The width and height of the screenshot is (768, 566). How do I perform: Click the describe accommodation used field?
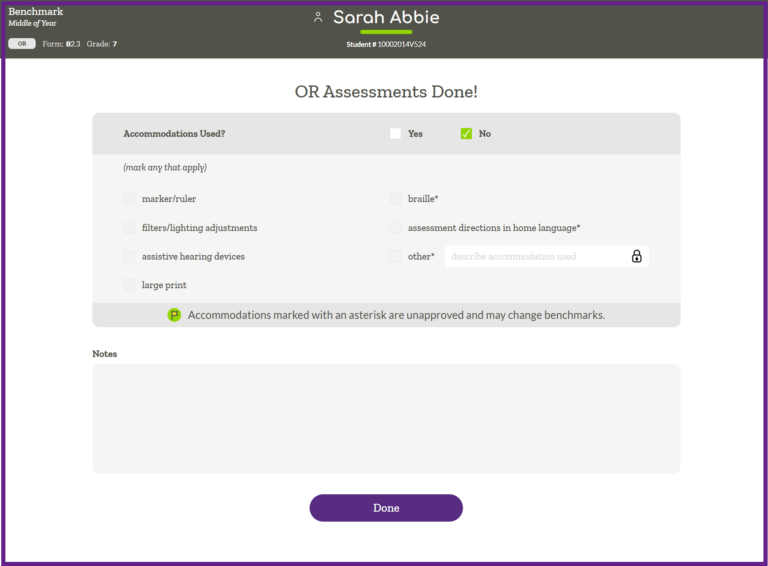point(535,257)
